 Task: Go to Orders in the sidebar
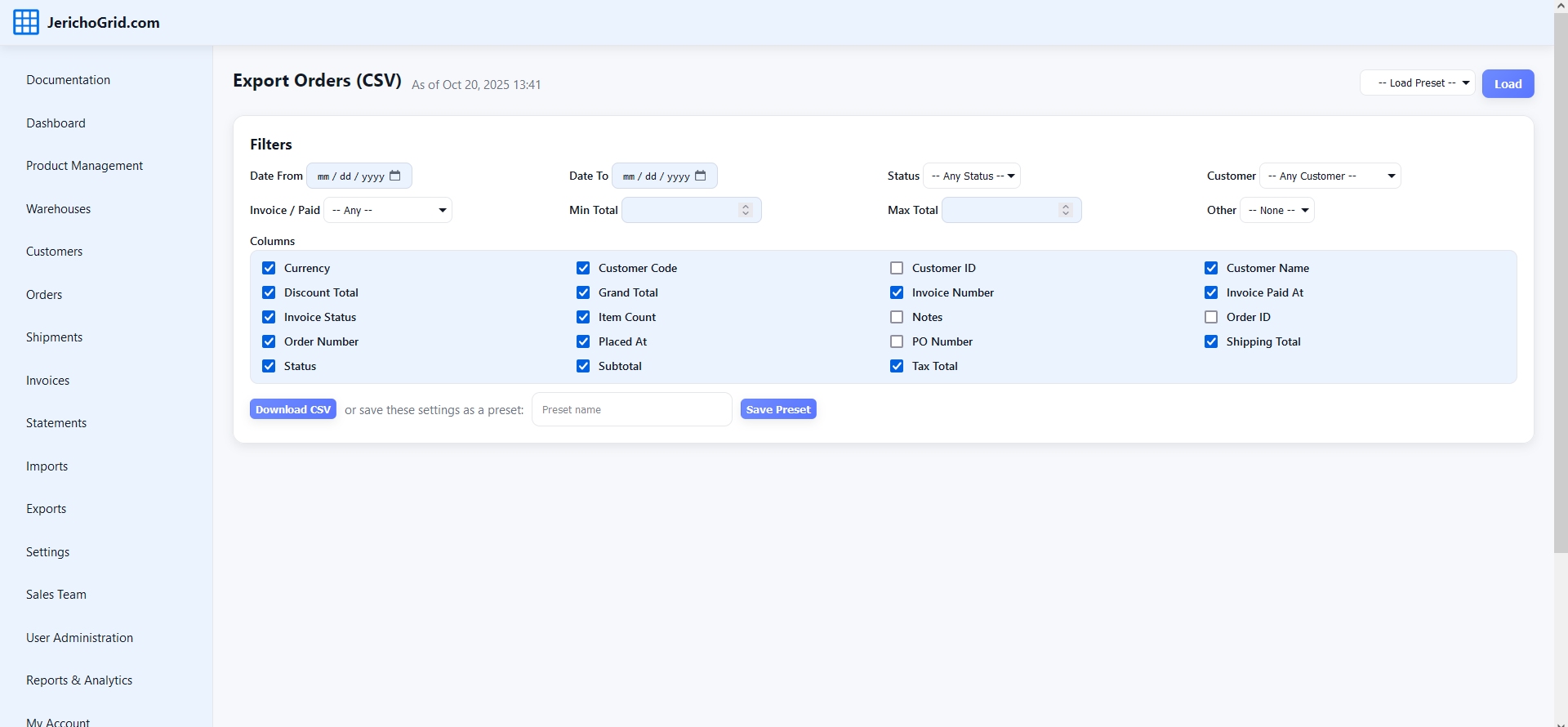pos(44,295)
